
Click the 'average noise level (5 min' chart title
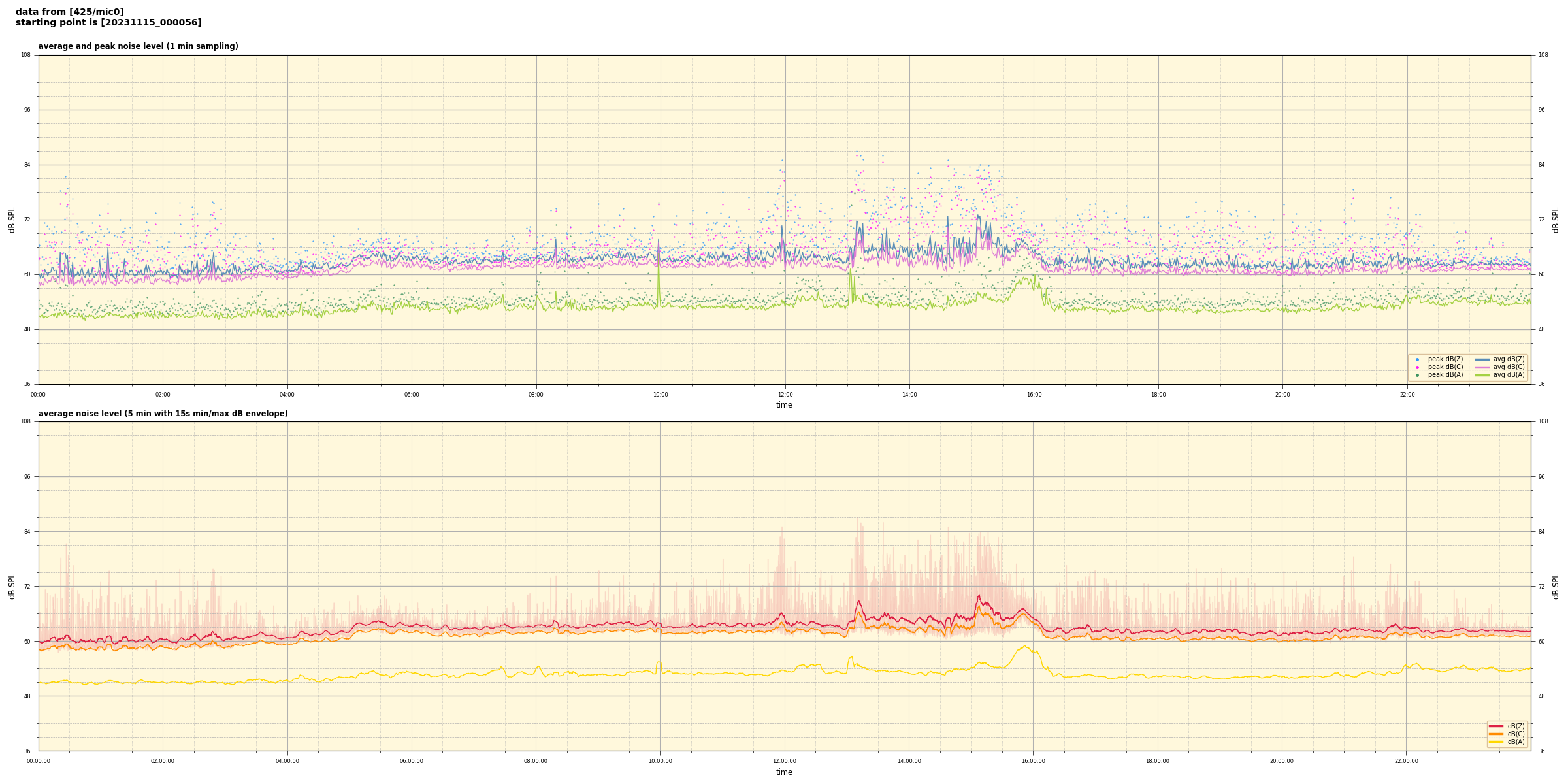point(163,414)
